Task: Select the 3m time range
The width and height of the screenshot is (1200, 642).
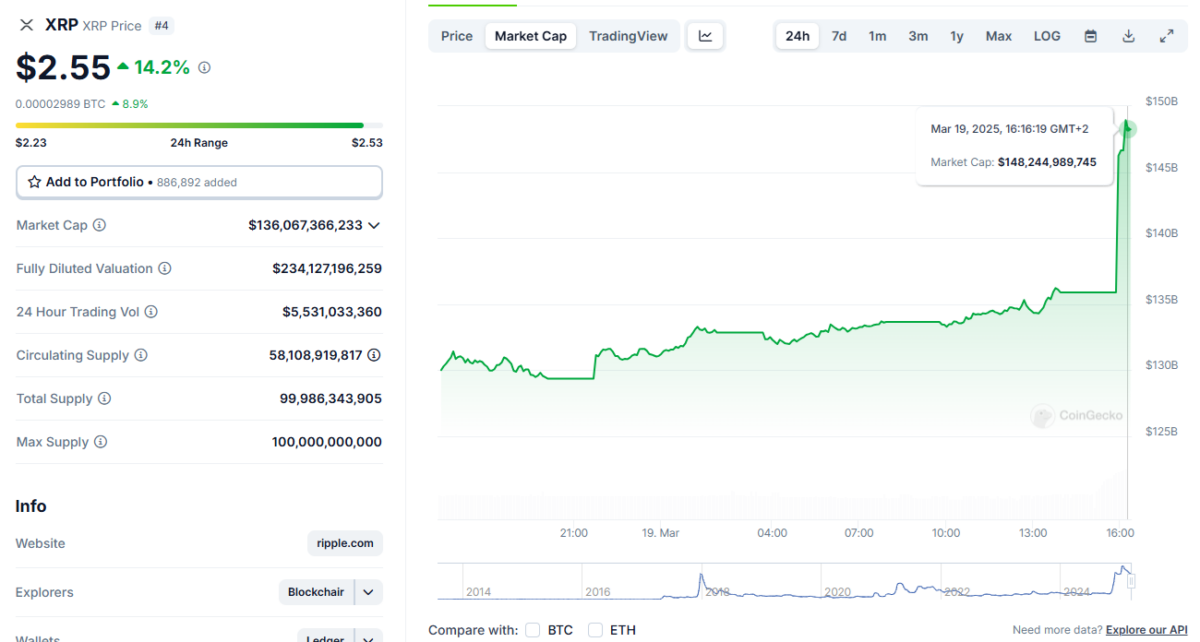Action: pos(918,36)
